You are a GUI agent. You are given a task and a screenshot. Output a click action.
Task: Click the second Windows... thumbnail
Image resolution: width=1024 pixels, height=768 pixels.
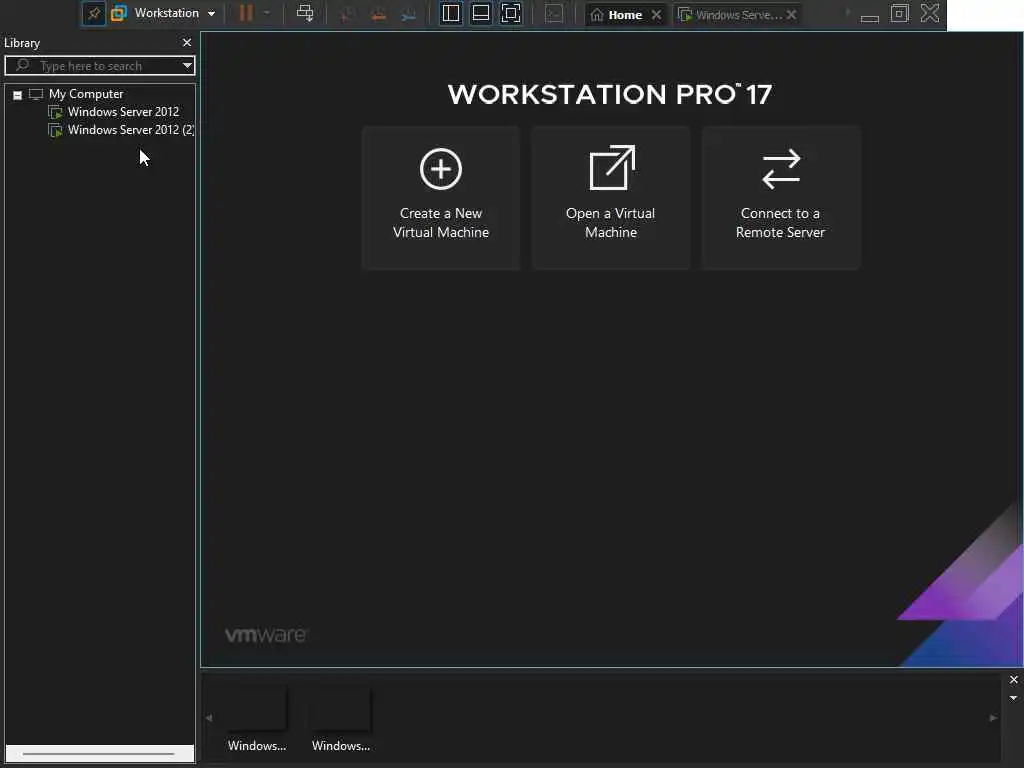(x=341, y=720)
